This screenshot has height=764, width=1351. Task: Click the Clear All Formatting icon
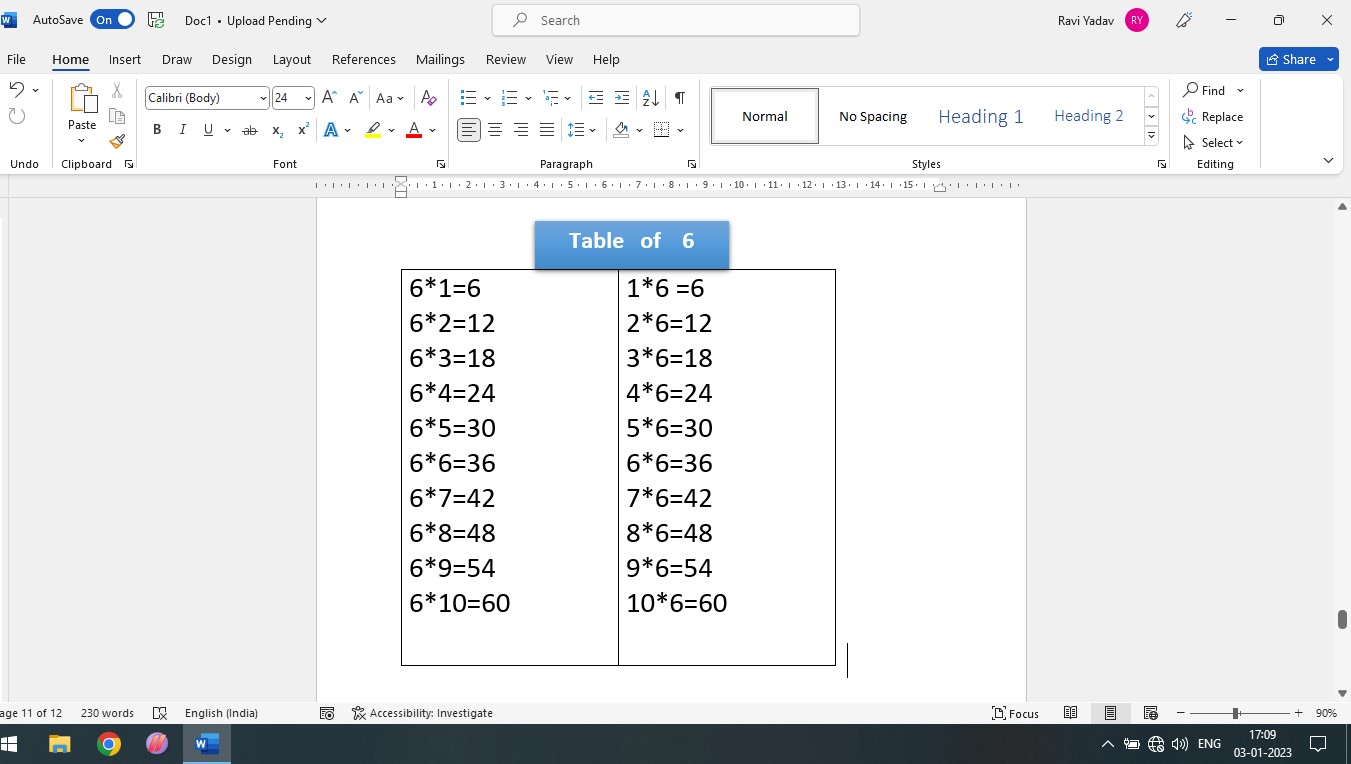coord(429,98)
